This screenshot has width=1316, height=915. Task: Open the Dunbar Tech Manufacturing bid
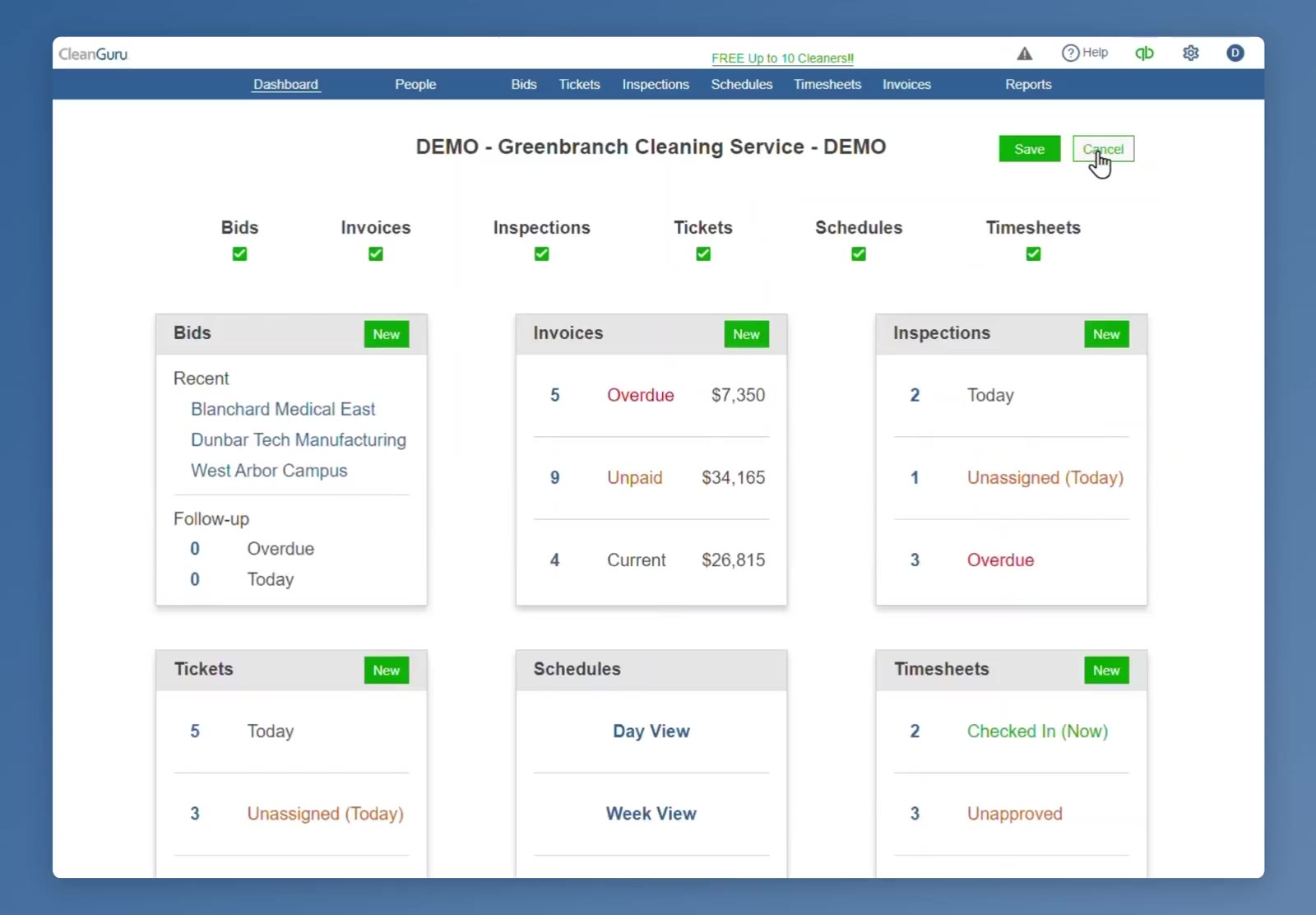tap(299, 439)
